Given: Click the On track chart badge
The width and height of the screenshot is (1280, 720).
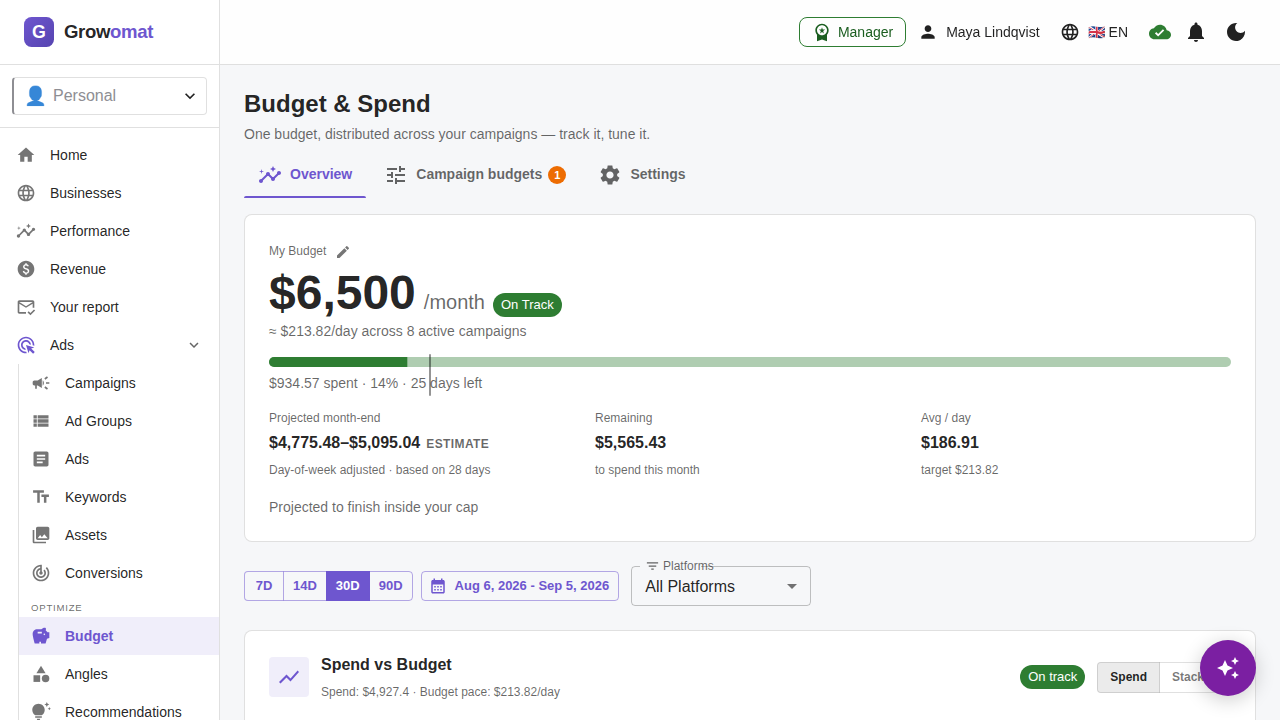Looking at the screenshot, I should click(1052, 677).
